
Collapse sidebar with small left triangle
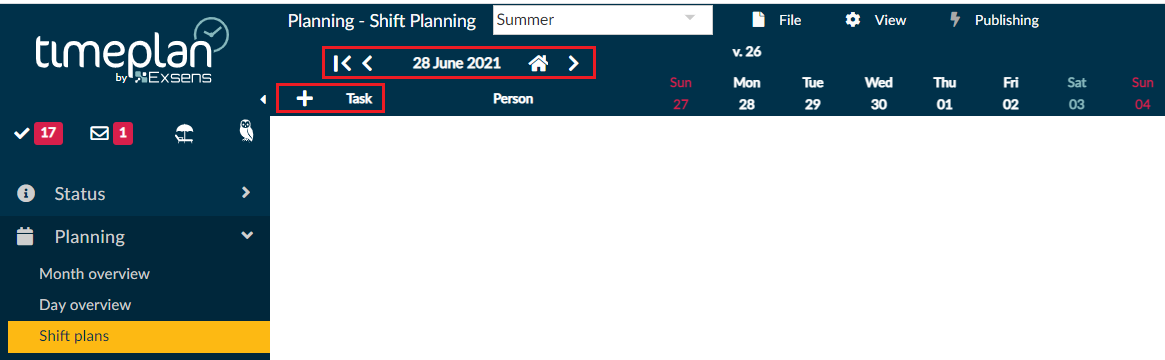263,99
